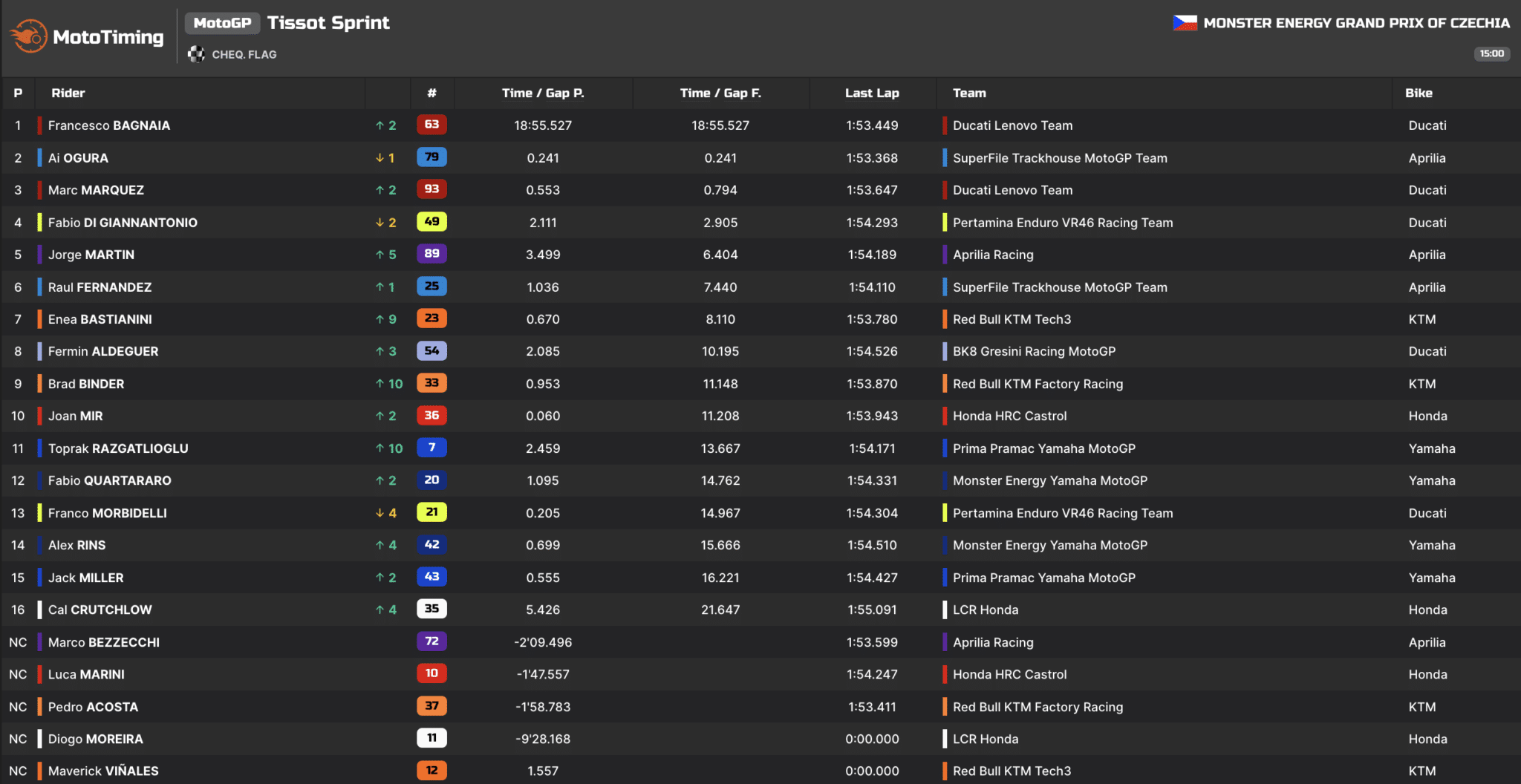
Task: Select rider name Toprak RAZGATLIOGLU
Action: pos(118,448)
